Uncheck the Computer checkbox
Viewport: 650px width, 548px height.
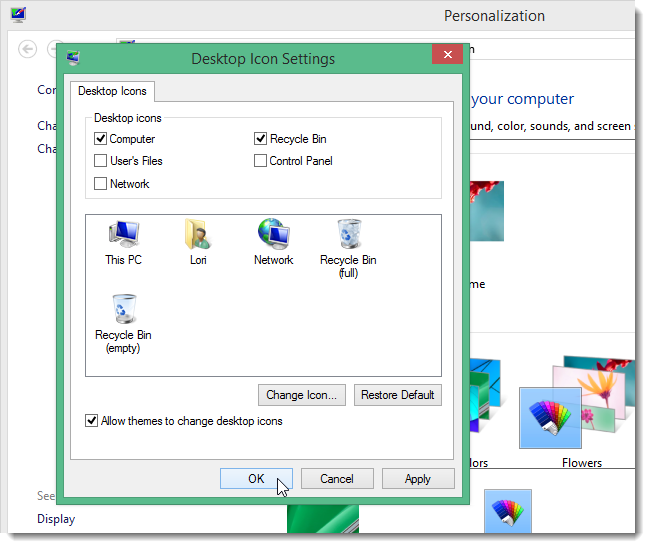100,138
